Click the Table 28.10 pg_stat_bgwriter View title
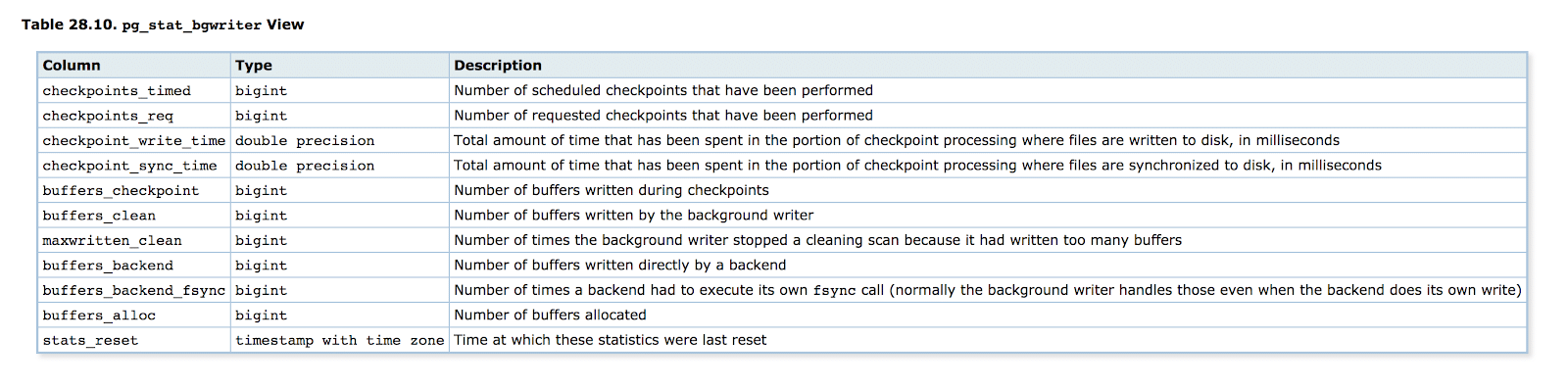This screenshot has height=389, width=1568. tap(163, 24)
